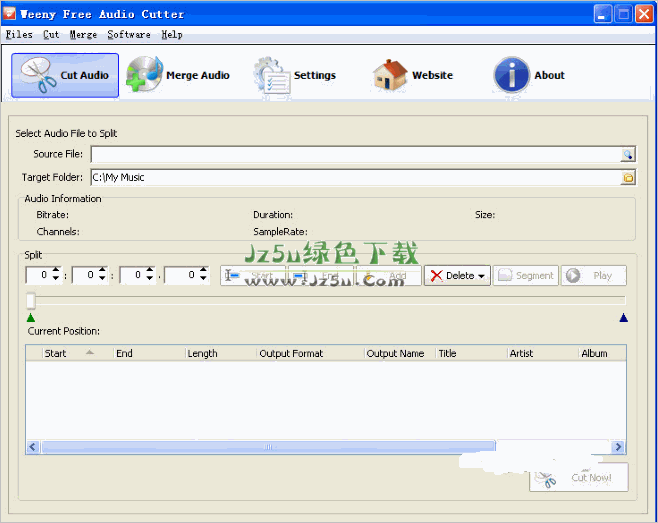Sort by the Output Name column
Image resolution: width=658 pixels, height=523 pixels.
(400, 353)
